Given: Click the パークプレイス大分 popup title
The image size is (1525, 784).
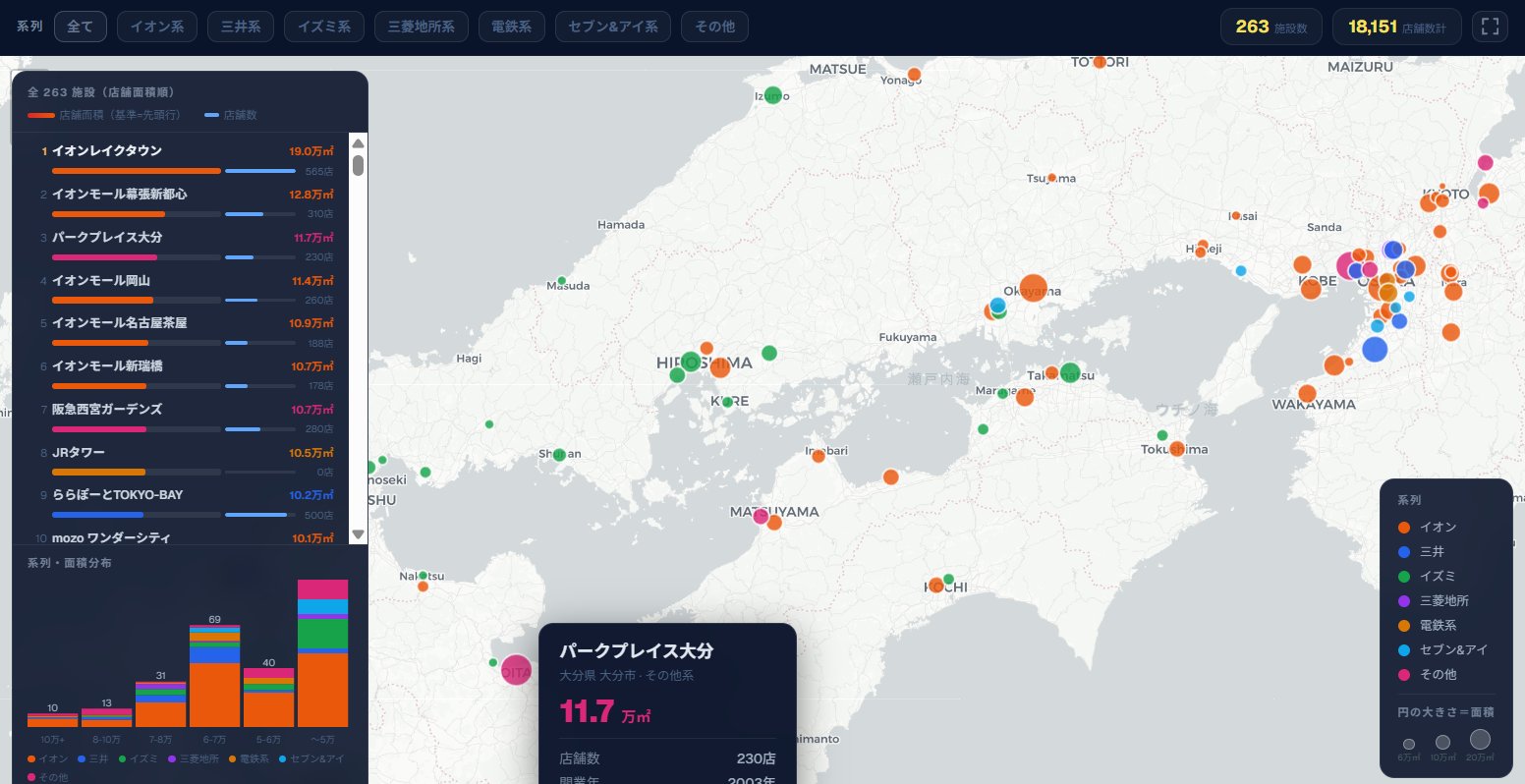Looking at the screenshot, I should [636, 651].
